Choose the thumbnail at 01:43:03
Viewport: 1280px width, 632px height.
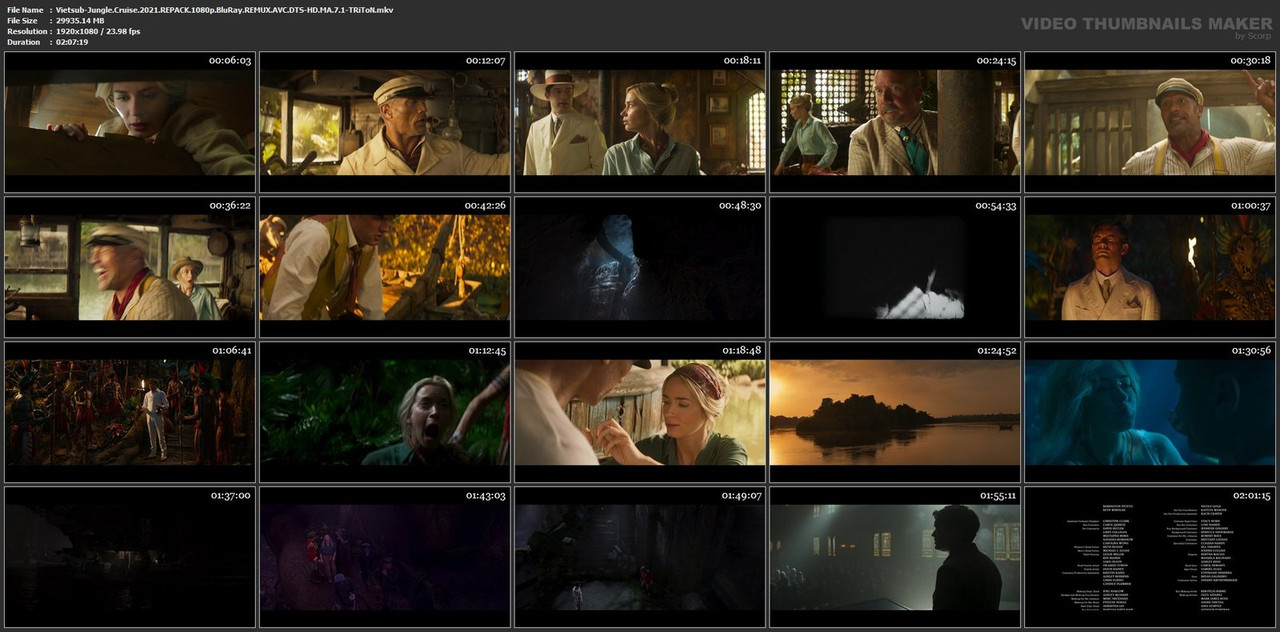(x=384, y=557)
